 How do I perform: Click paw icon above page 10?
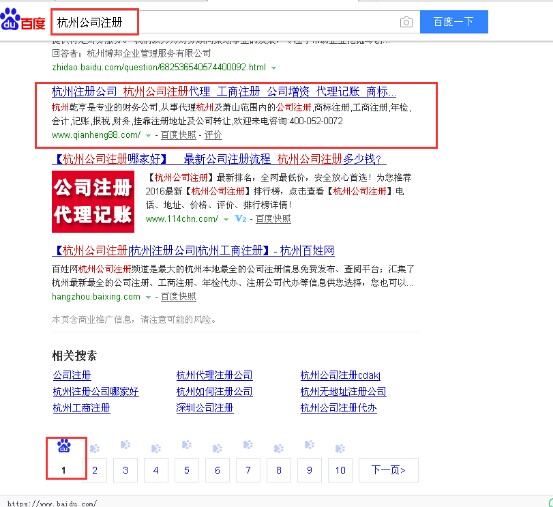tap(340, 448)
